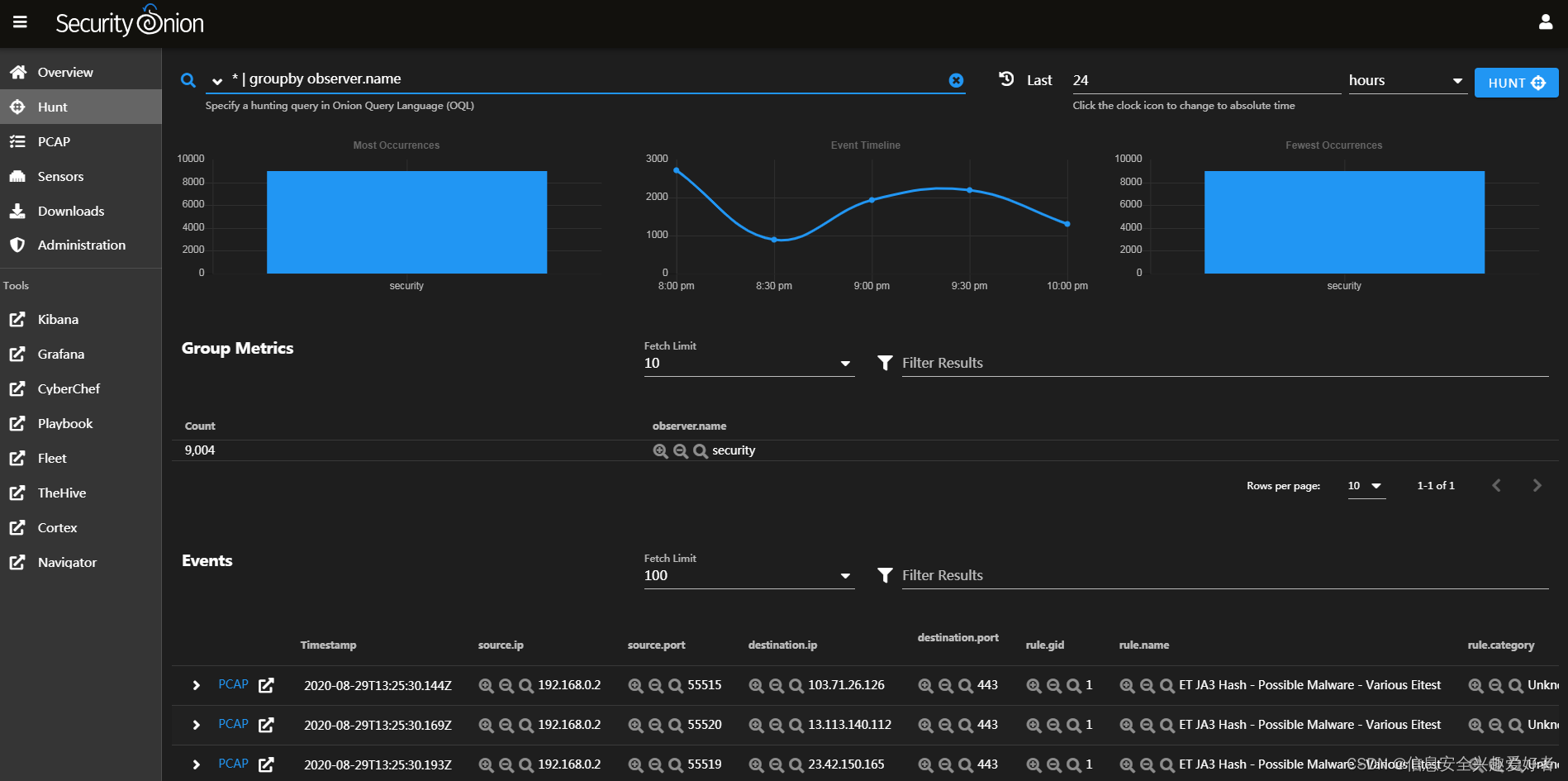This screenshot has width=1568, height=781.
Task: Click the query search magnifier icon
Action: tap(188, 80)
